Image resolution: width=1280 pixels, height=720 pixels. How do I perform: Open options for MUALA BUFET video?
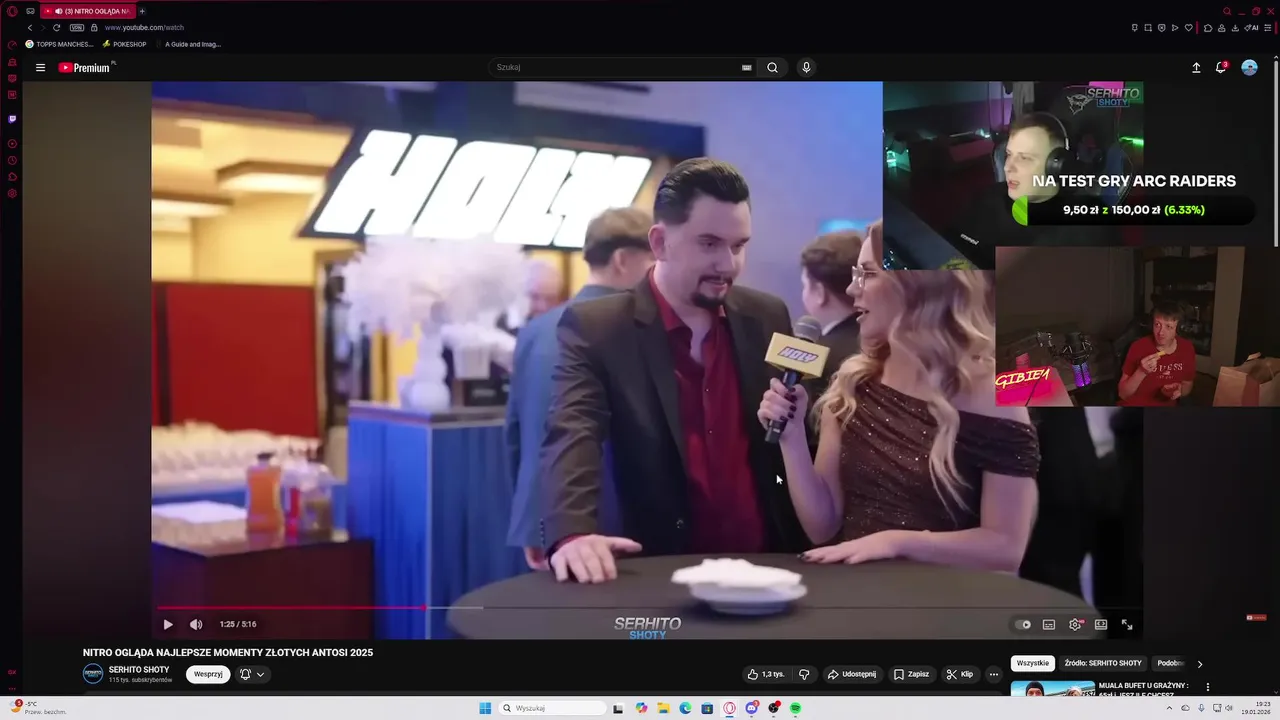pos(1207,687)
